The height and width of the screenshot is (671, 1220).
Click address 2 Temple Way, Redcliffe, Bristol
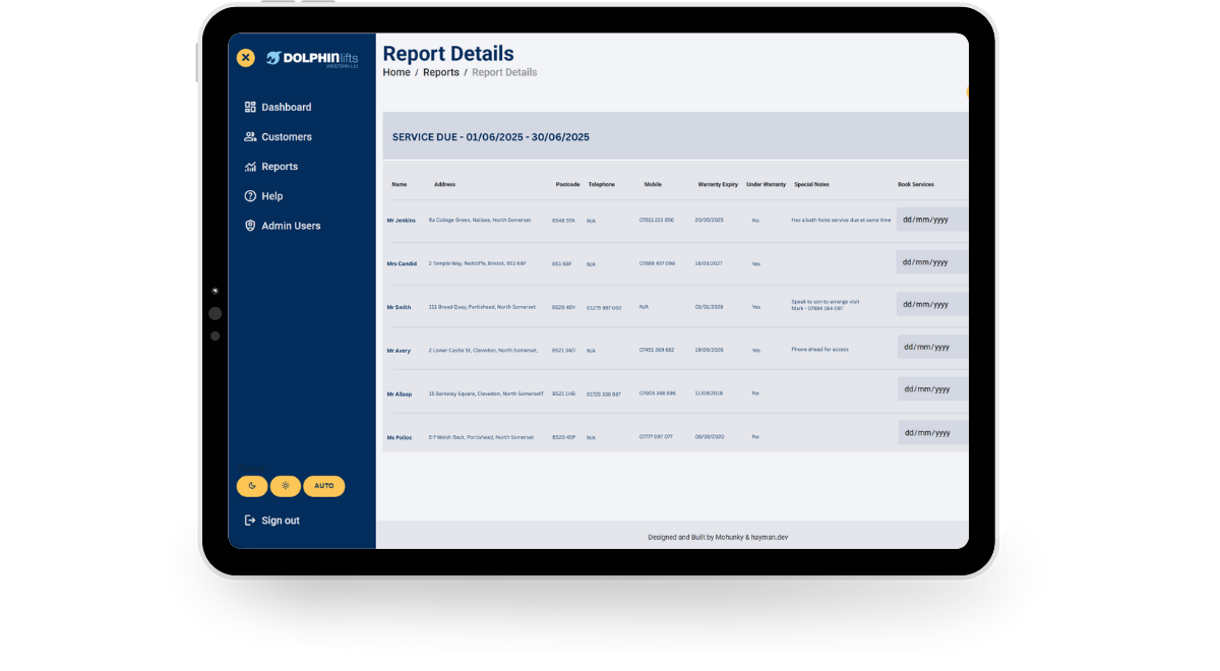(x=477, y=263)
